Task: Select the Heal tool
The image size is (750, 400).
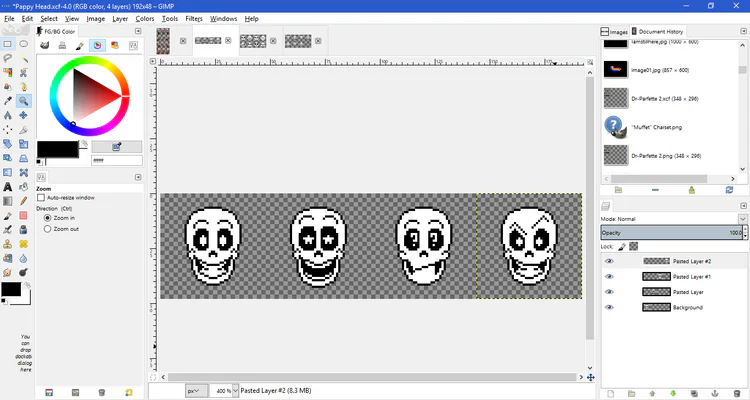Action: [x=23, y=244]
